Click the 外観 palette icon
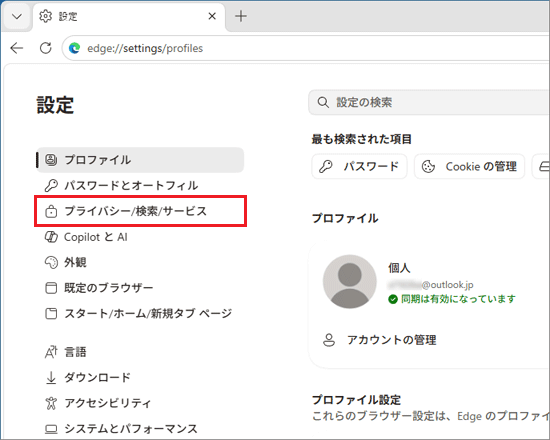The width and height of the screenshot is (550, 440). [51, 262]
